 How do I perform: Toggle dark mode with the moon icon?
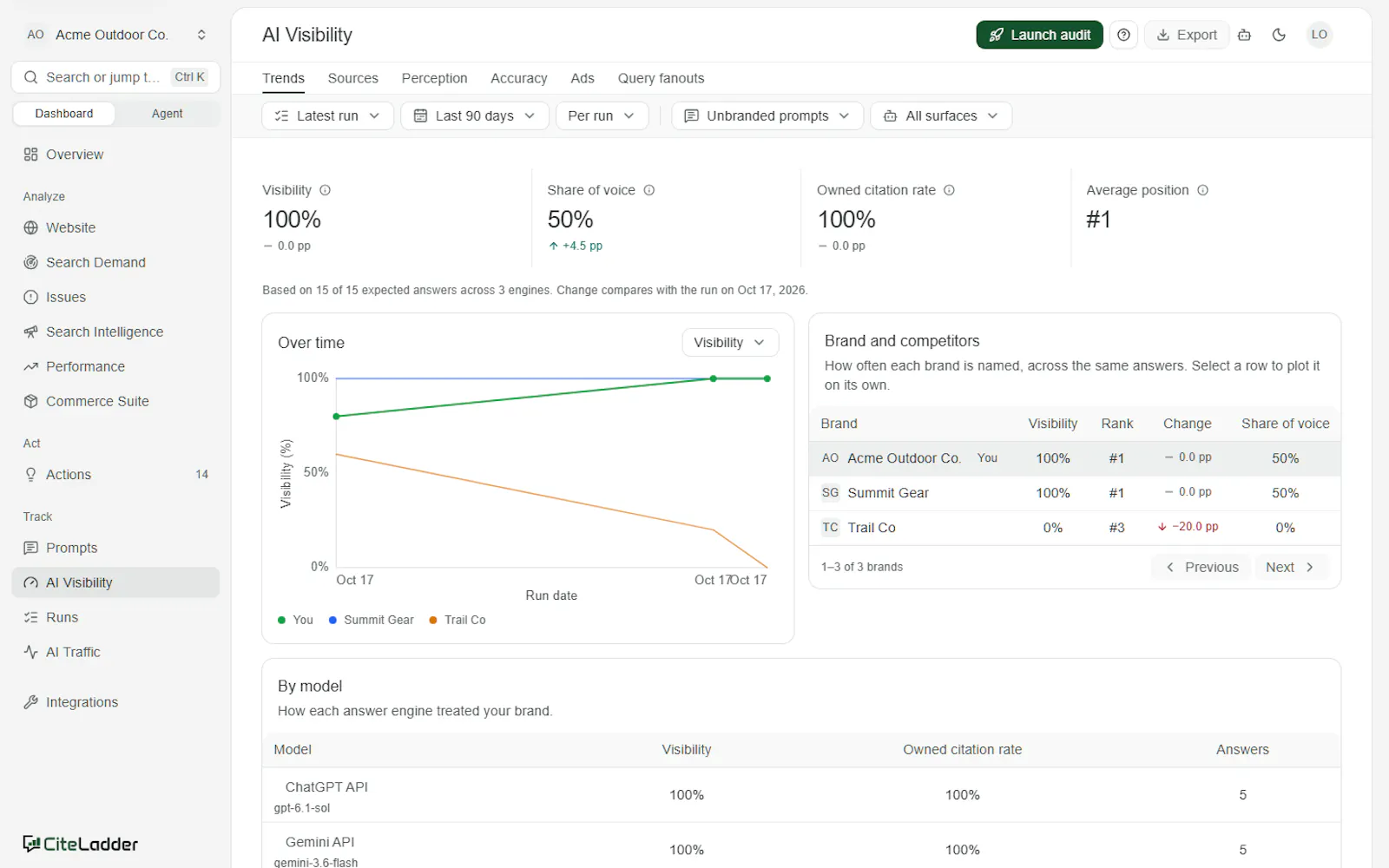1279,35
